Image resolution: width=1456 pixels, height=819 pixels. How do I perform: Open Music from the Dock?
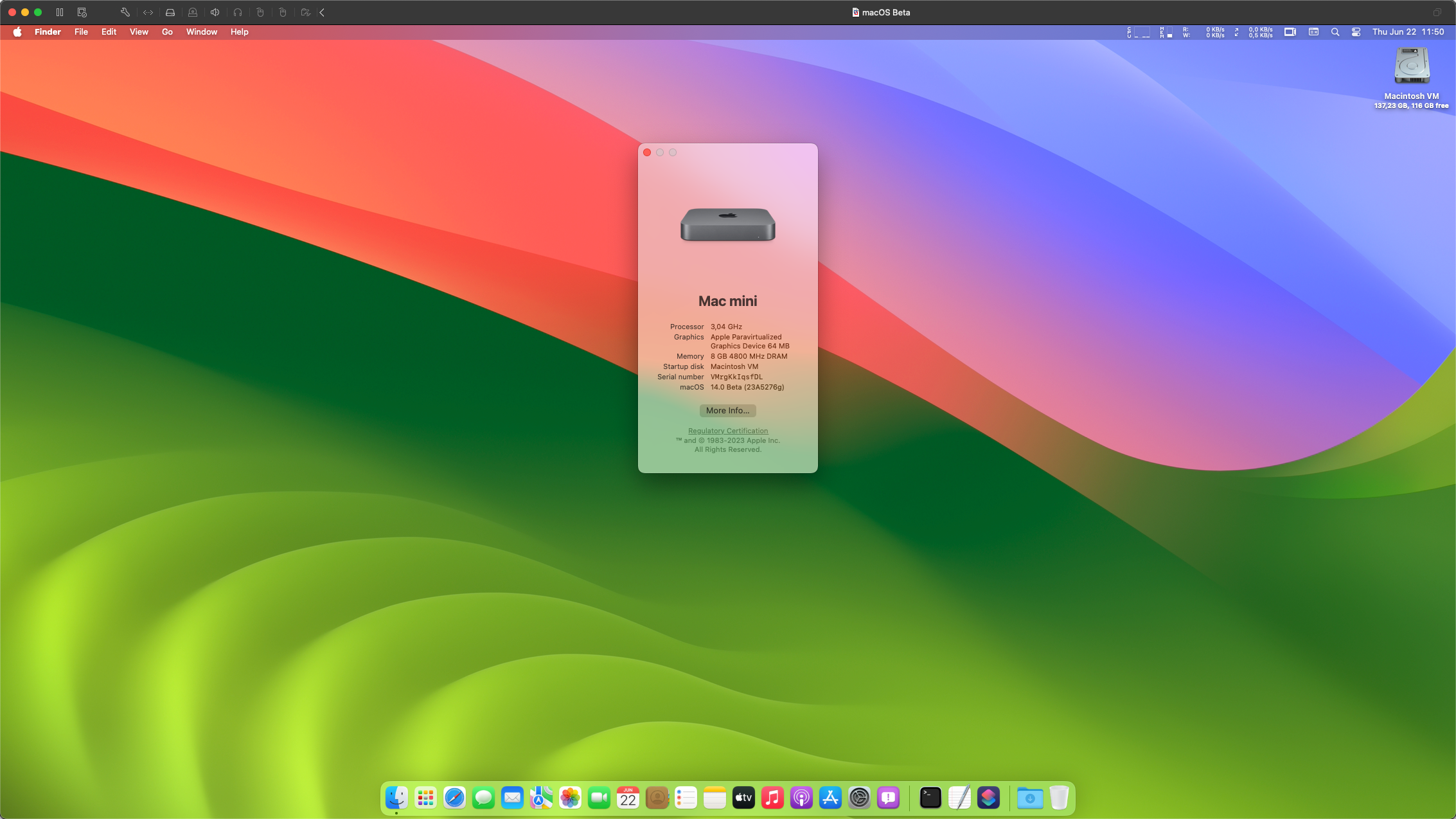click(x=772, y=798)
